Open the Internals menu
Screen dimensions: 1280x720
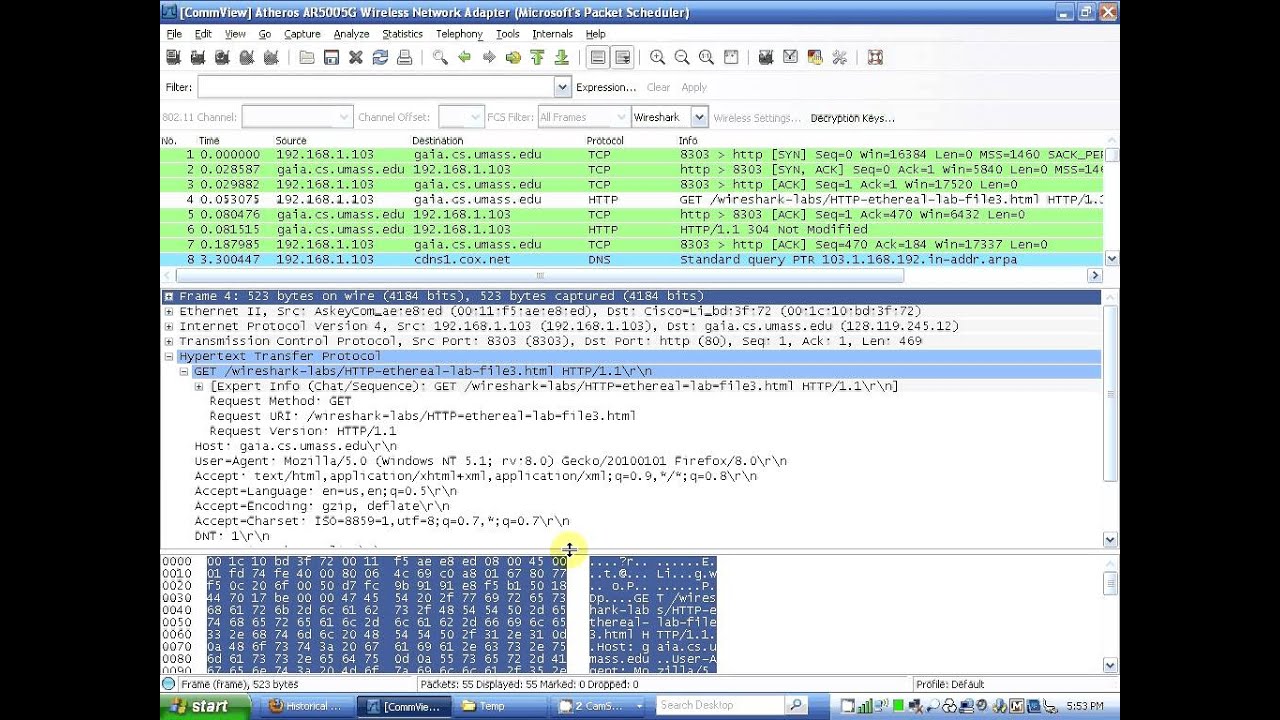pyautogui.click(x=553, y=34)
